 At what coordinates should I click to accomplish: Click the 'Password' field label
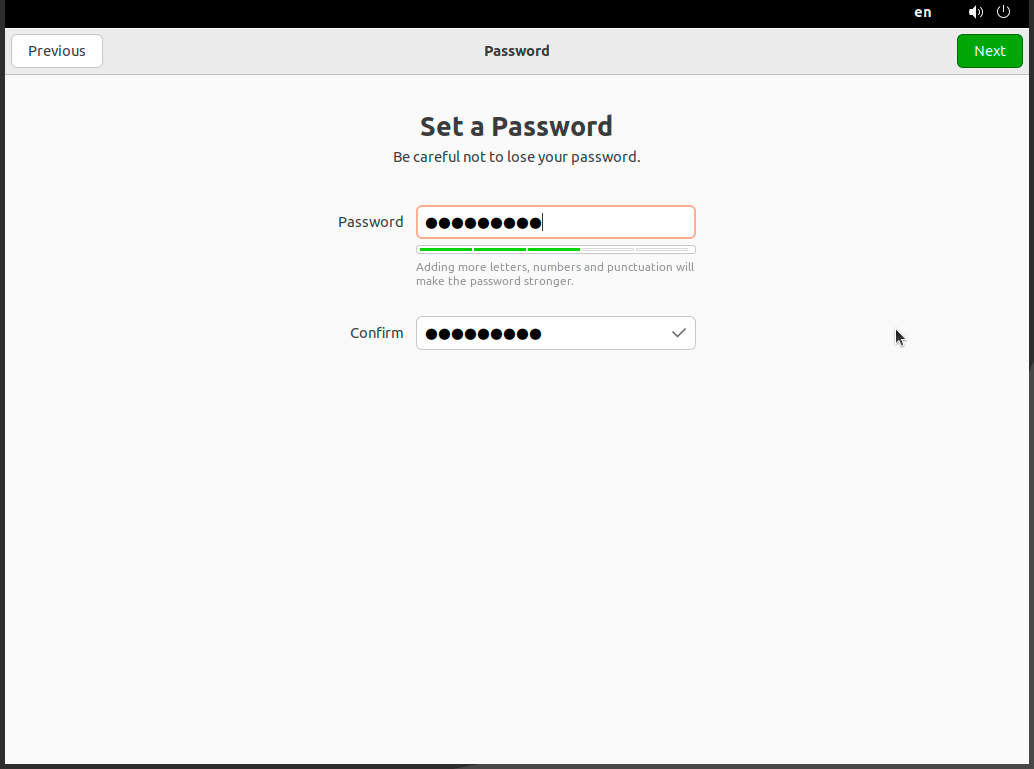pos(371,222)
